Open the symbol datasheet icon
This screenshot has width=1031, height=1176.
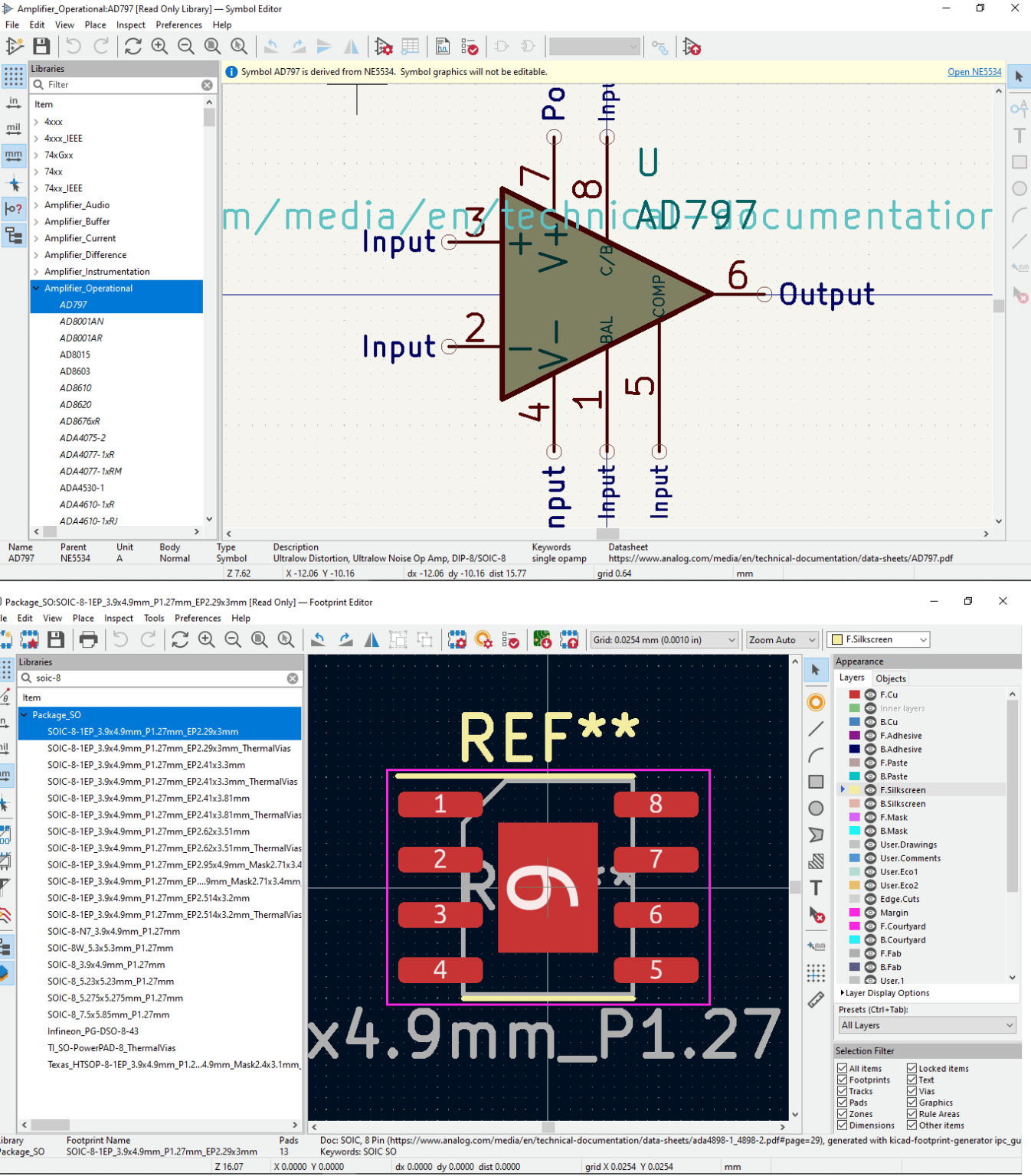(443, 47)
